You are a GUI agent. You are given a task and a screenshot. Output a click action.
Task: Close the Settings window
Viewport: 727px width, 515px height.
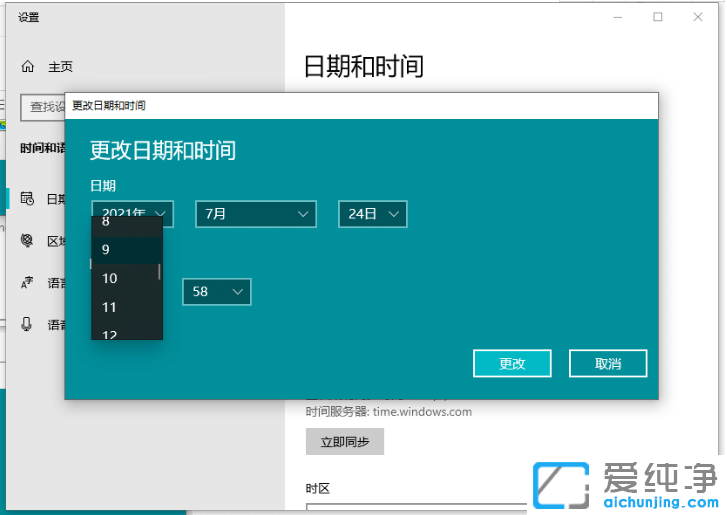coord(698,17)
